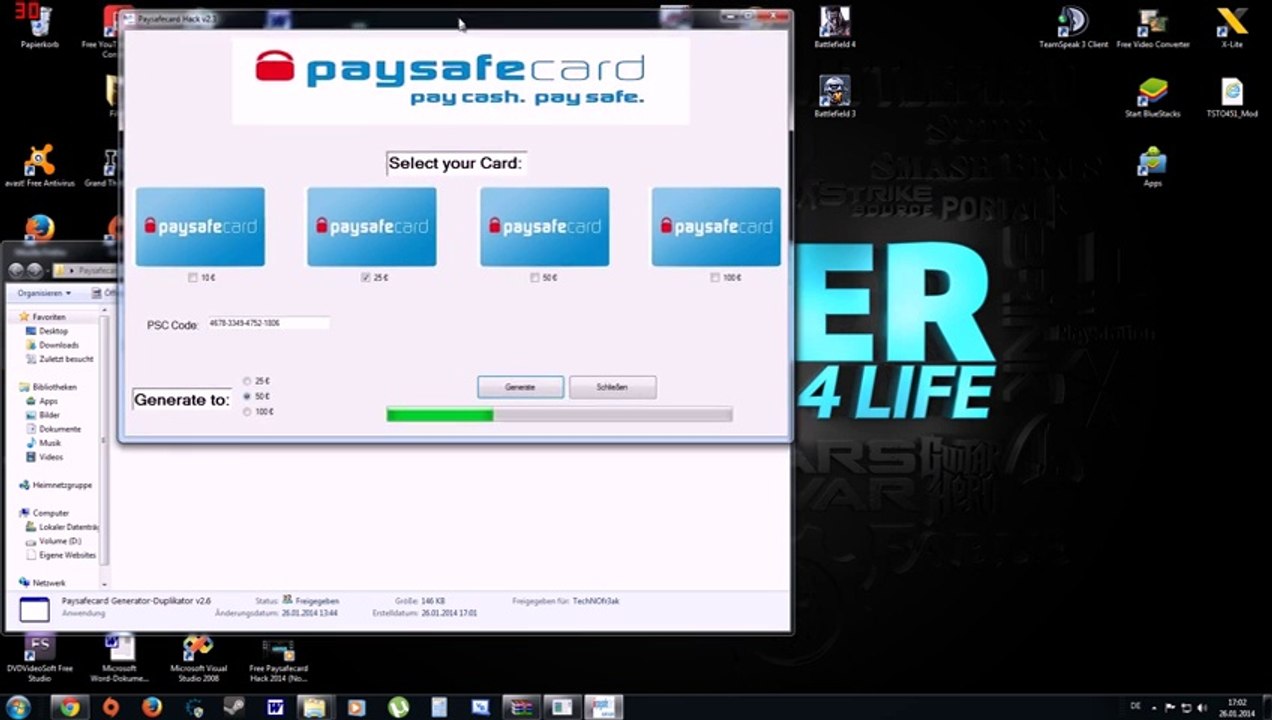Click the 50 € paysafecard thumbnail
The height and width of the screenshot is (720, 1272).
click(x=544, y=227)
